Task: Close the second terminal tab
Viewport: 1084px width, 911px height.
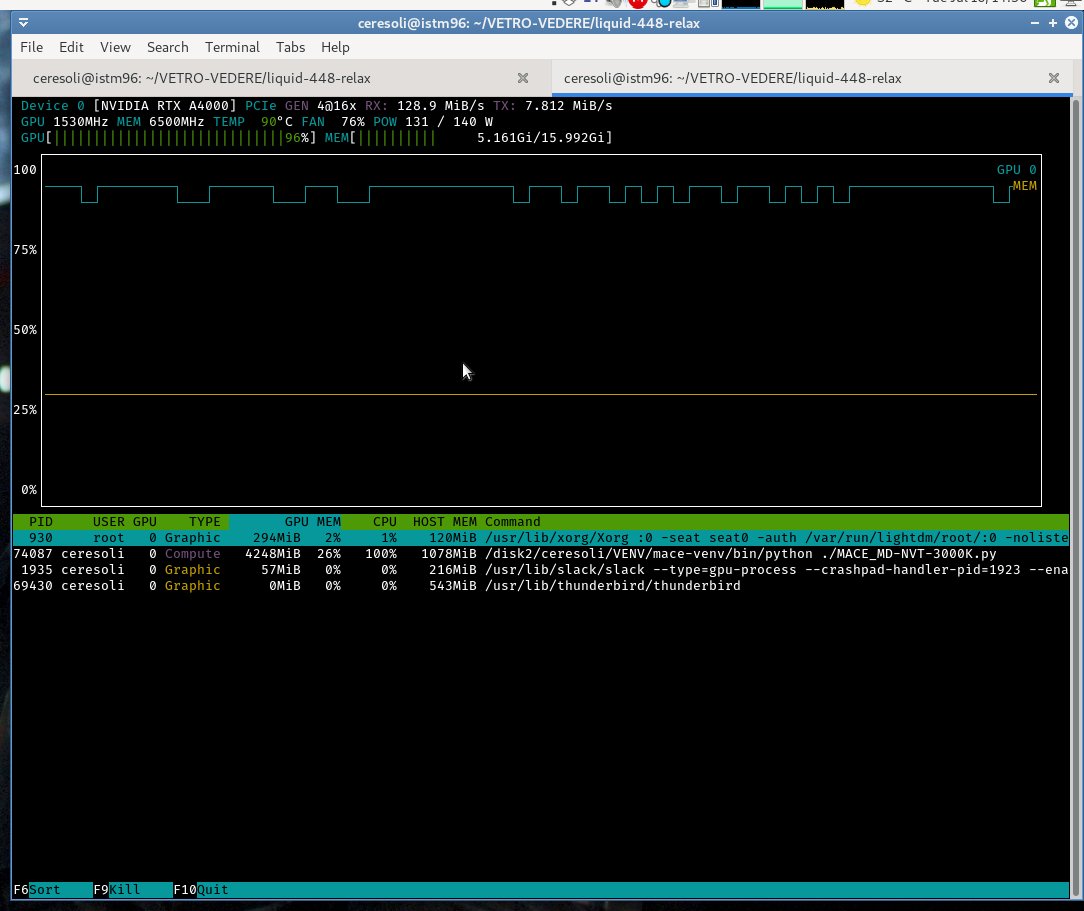Action: 1054,78
